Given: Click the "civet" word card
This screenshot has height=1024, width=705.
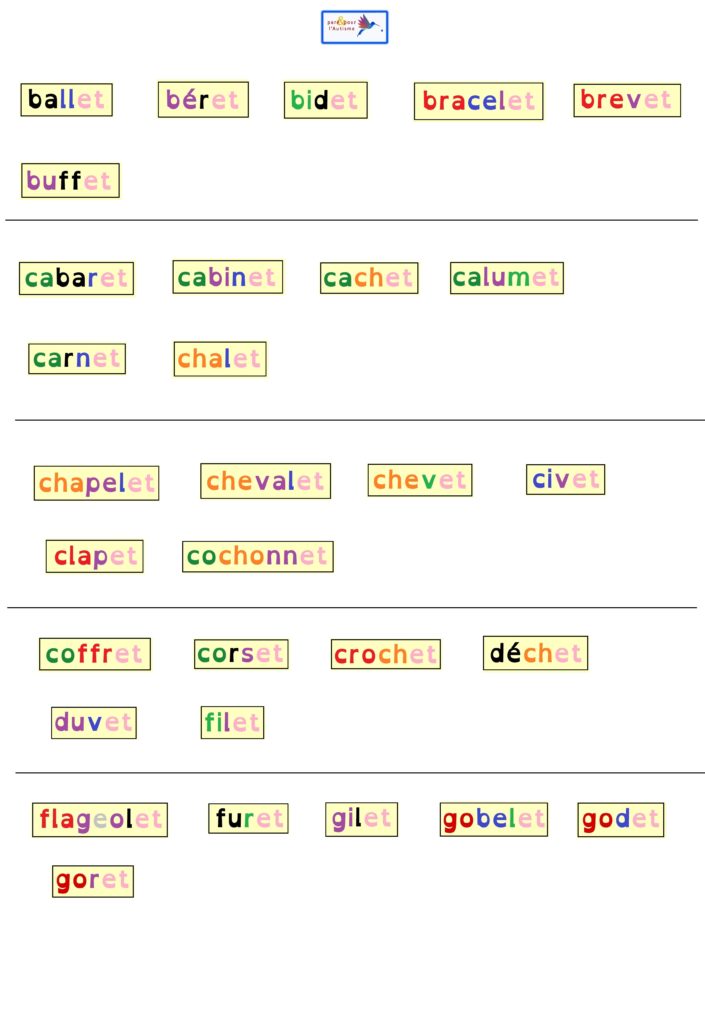Looking at the screenshot, I should pos(565,479).
